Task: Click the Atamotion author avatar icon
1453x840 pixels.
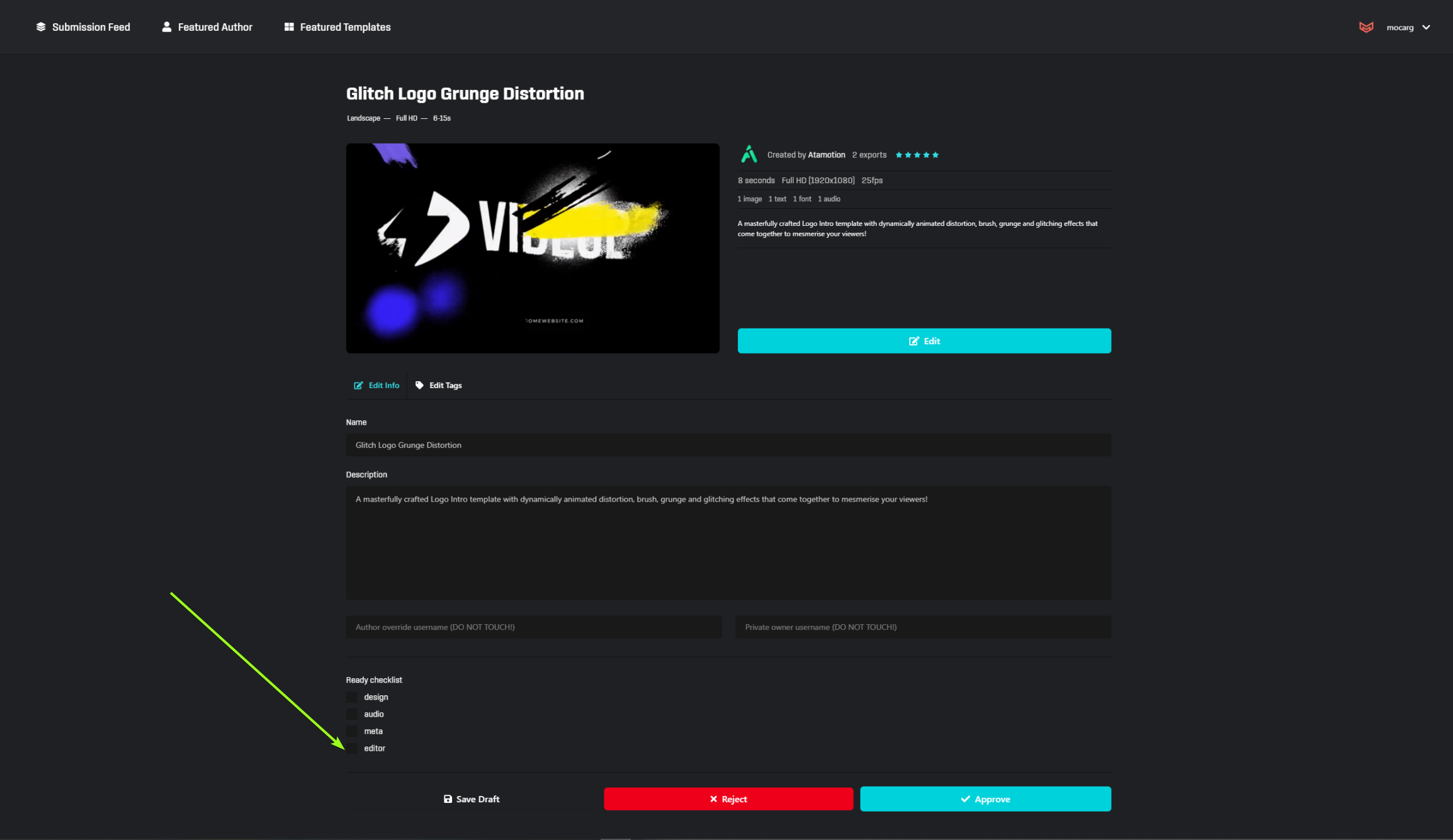Action: pyautogui.click(x=749, y=155)
